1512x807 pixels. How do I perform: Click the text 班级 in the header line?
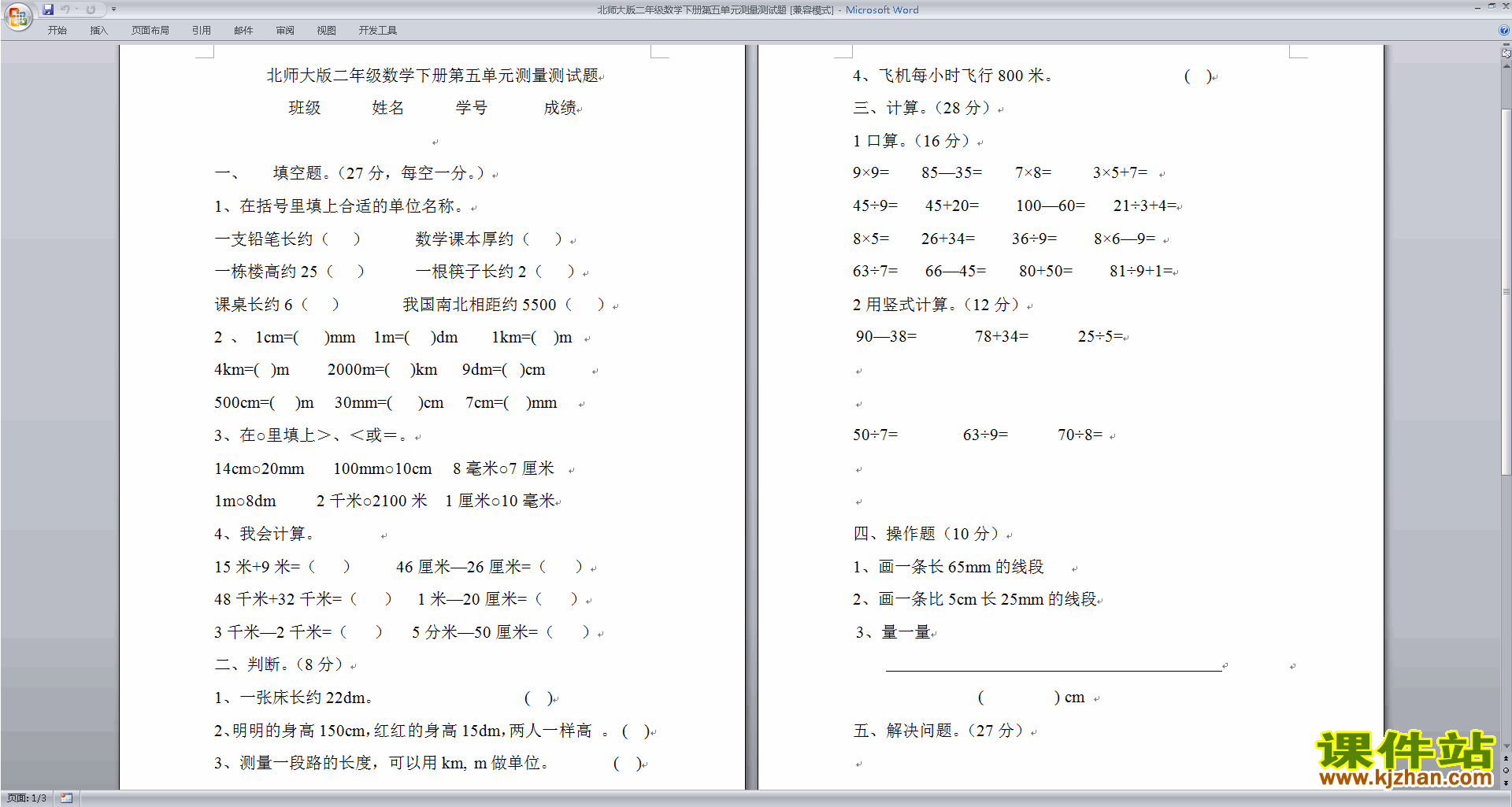point(305,108)
